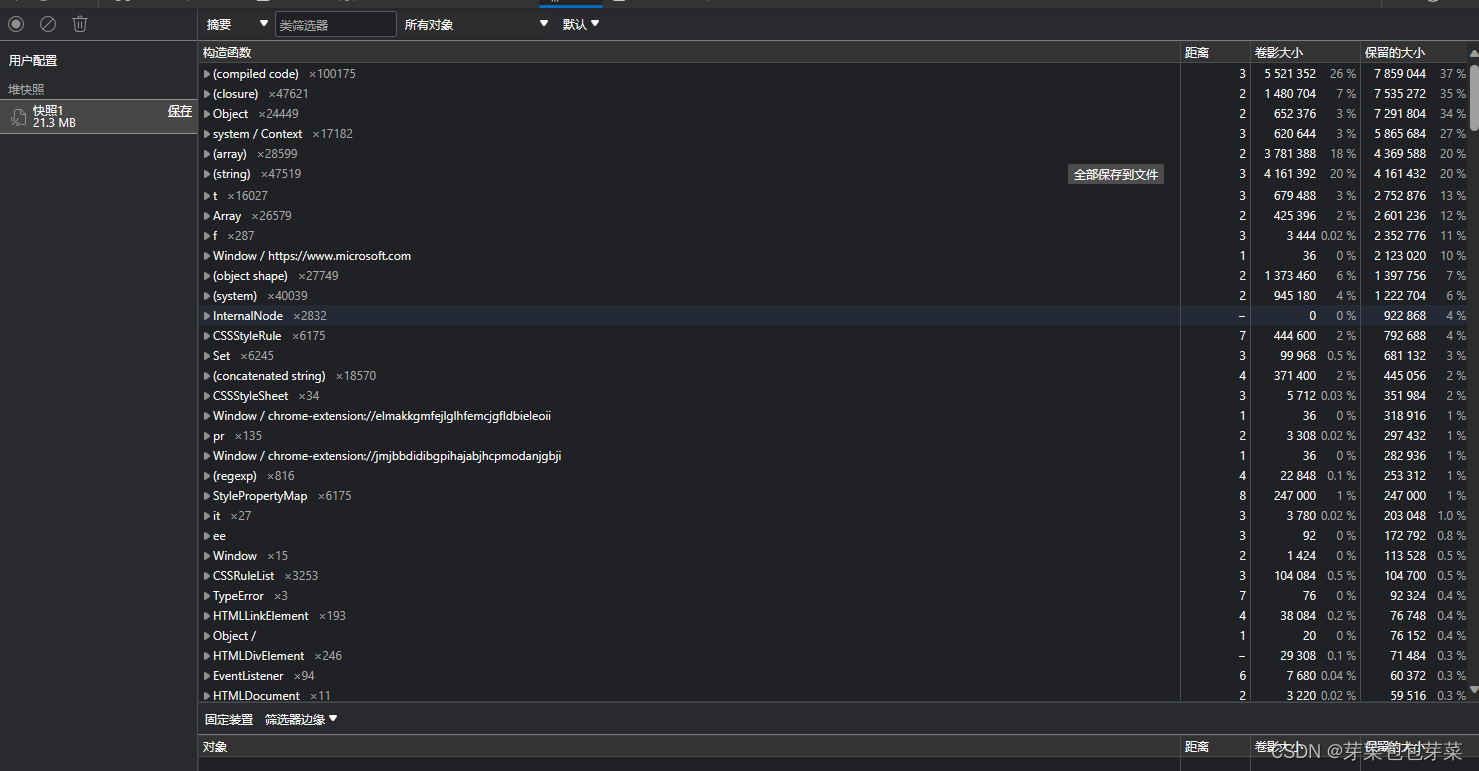Click the 类筛选器 class filter input

(x=336, y=24)
